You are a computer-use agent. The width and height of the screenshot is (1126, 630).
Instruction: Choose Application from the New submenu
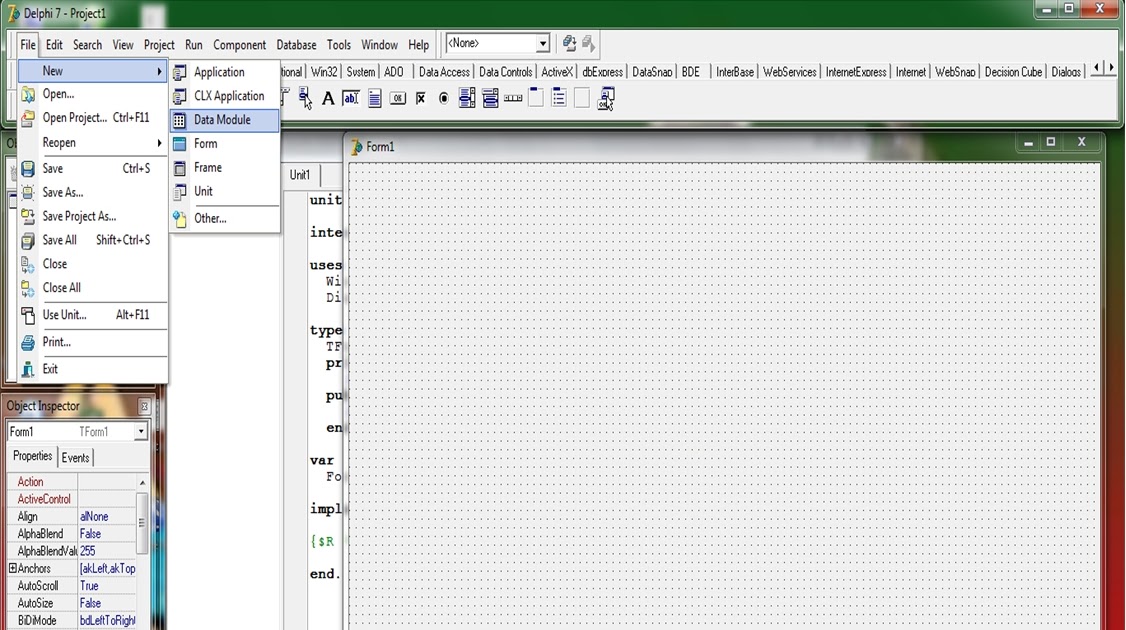[225, 72]
